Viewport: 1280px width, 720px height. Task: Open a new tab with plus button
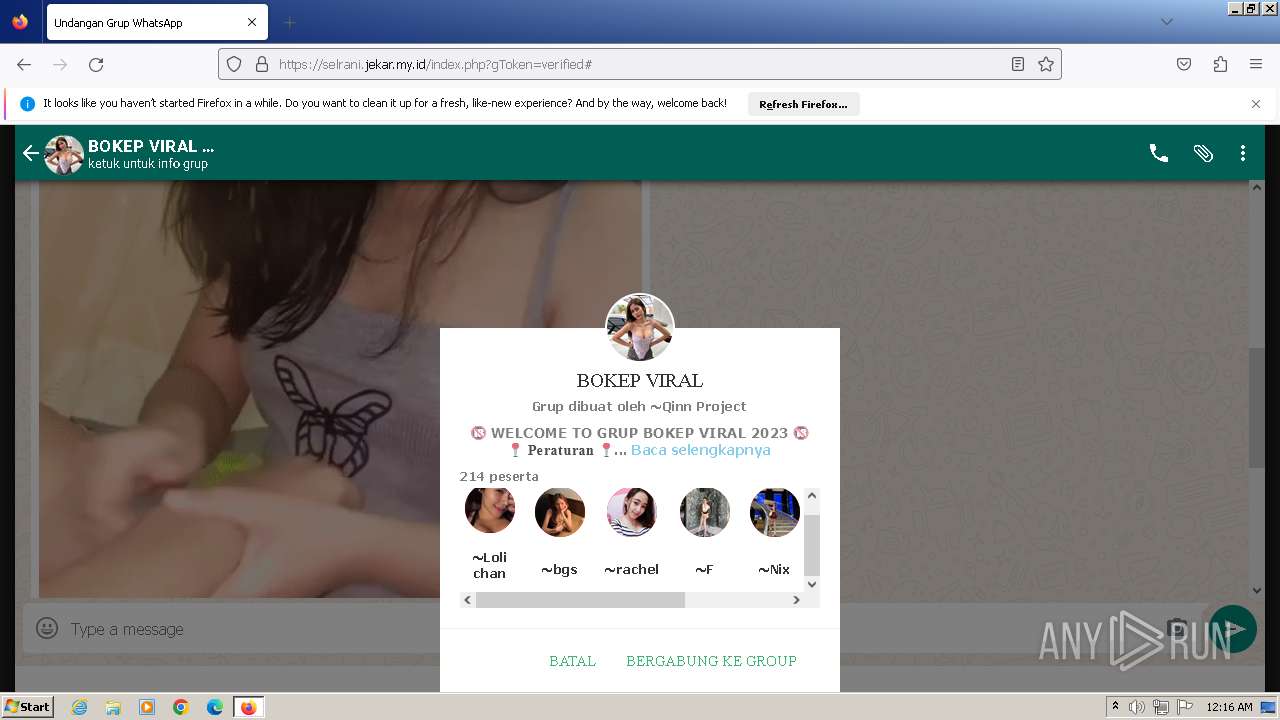coord(290,22)
